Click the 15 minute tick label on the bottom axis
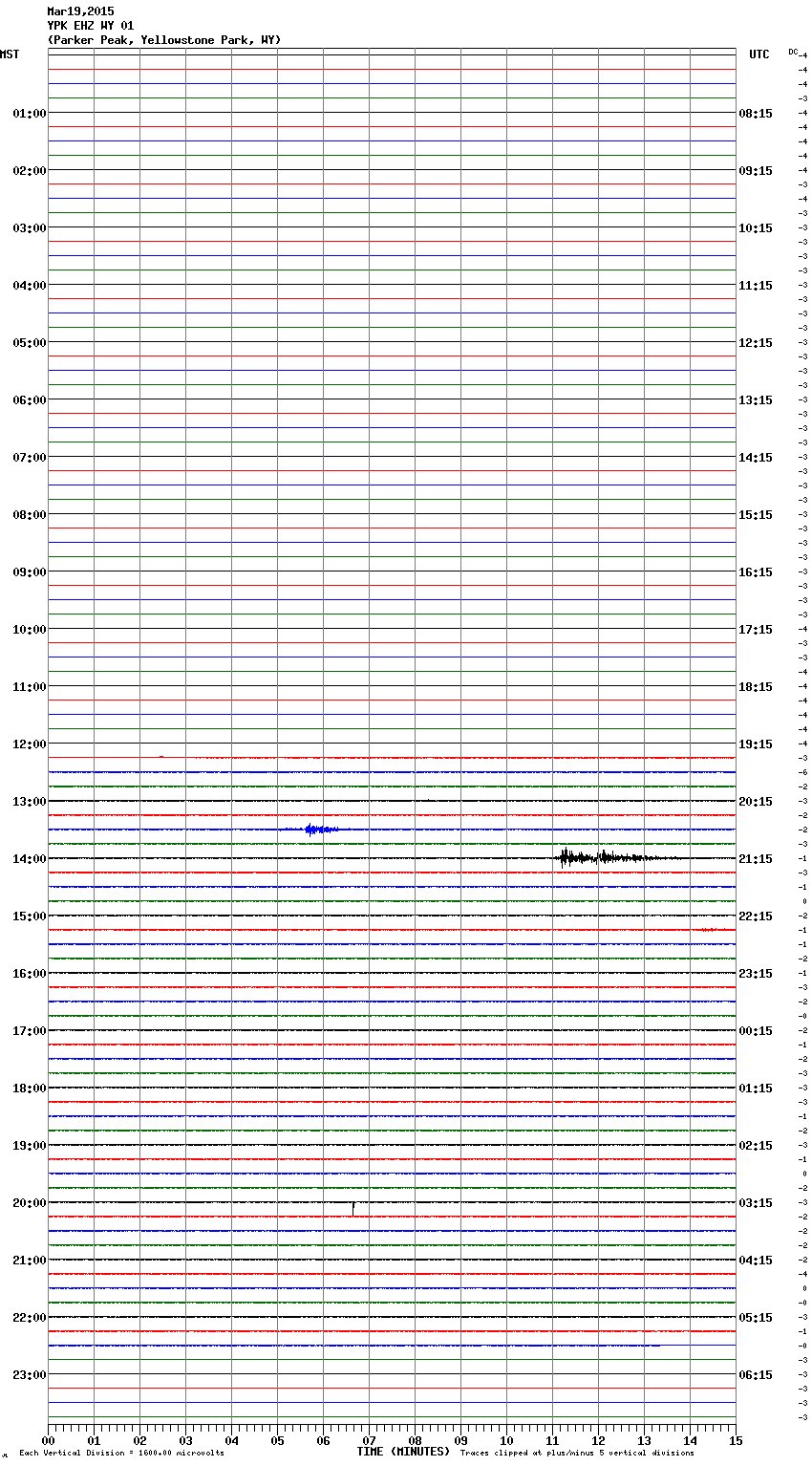 (735, 1440)
